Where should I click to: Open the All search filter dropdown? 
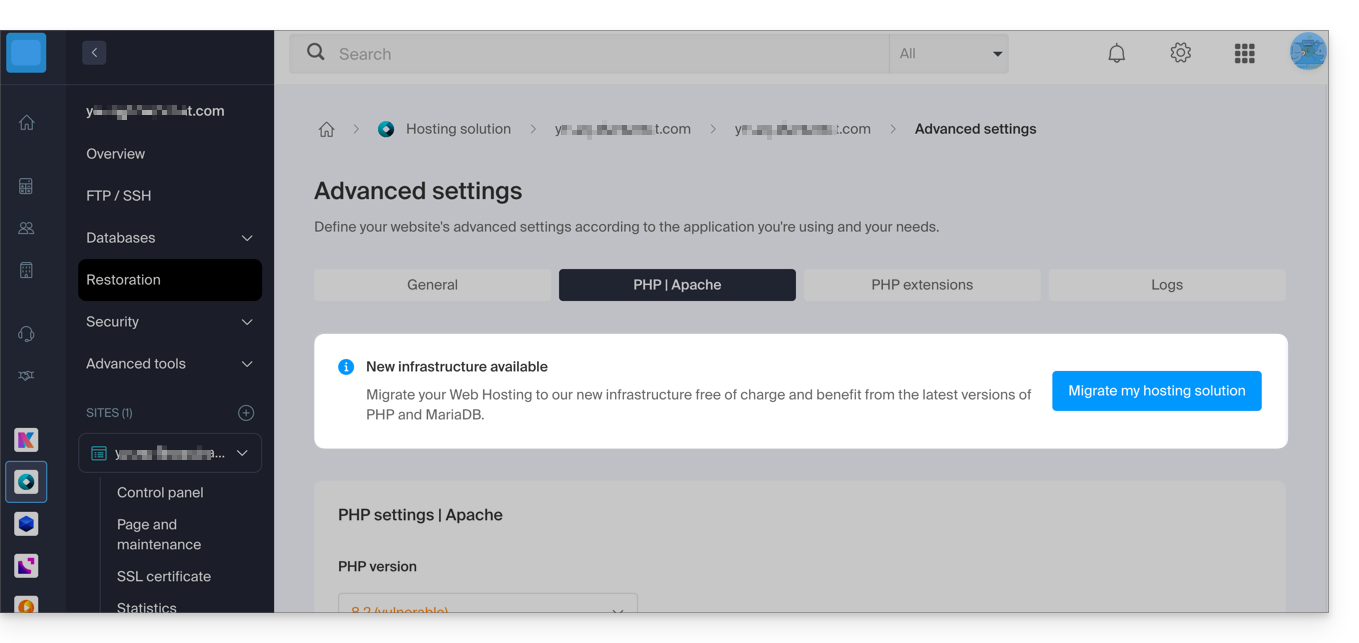949,54
